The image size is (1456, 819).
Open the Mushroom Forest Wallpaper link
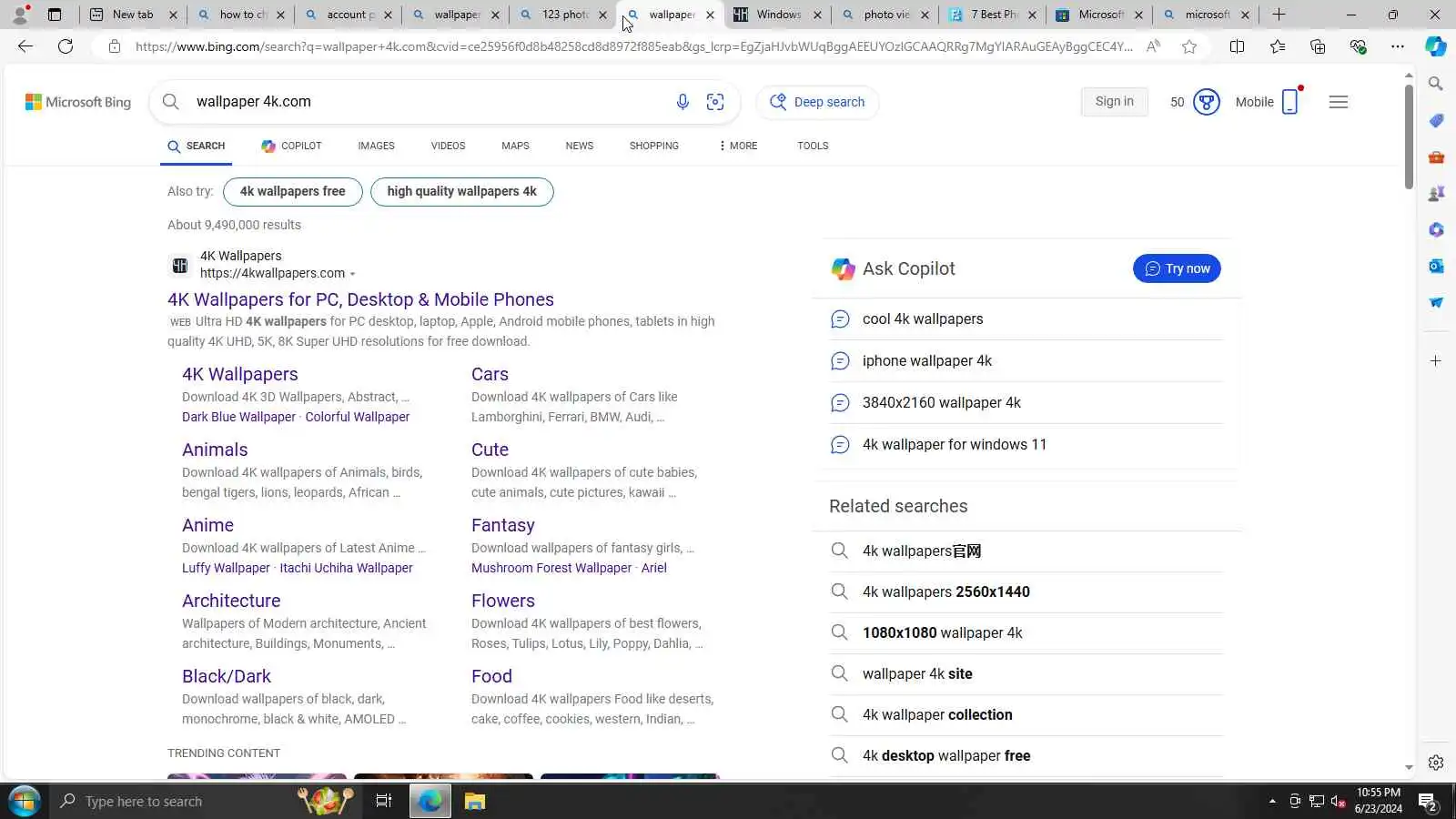[x=551, y=568]
